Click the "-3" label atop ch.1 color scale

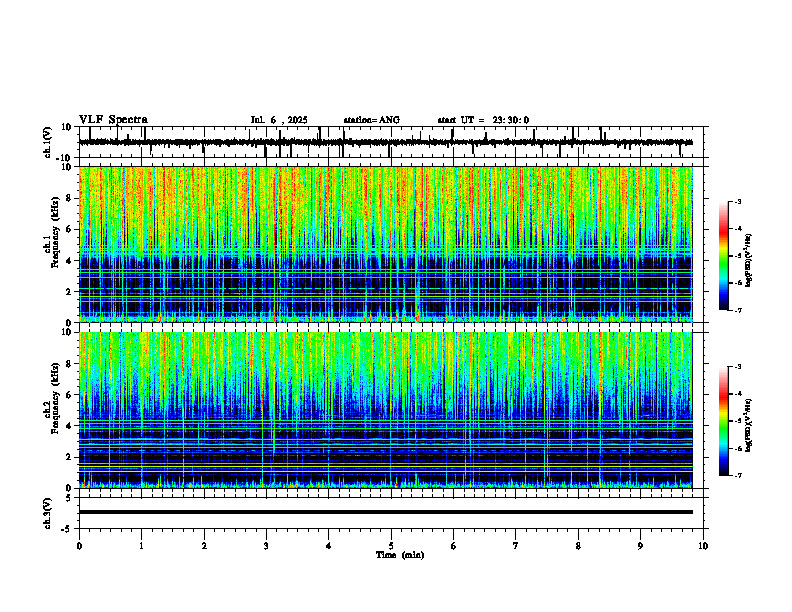pos(738,201)
